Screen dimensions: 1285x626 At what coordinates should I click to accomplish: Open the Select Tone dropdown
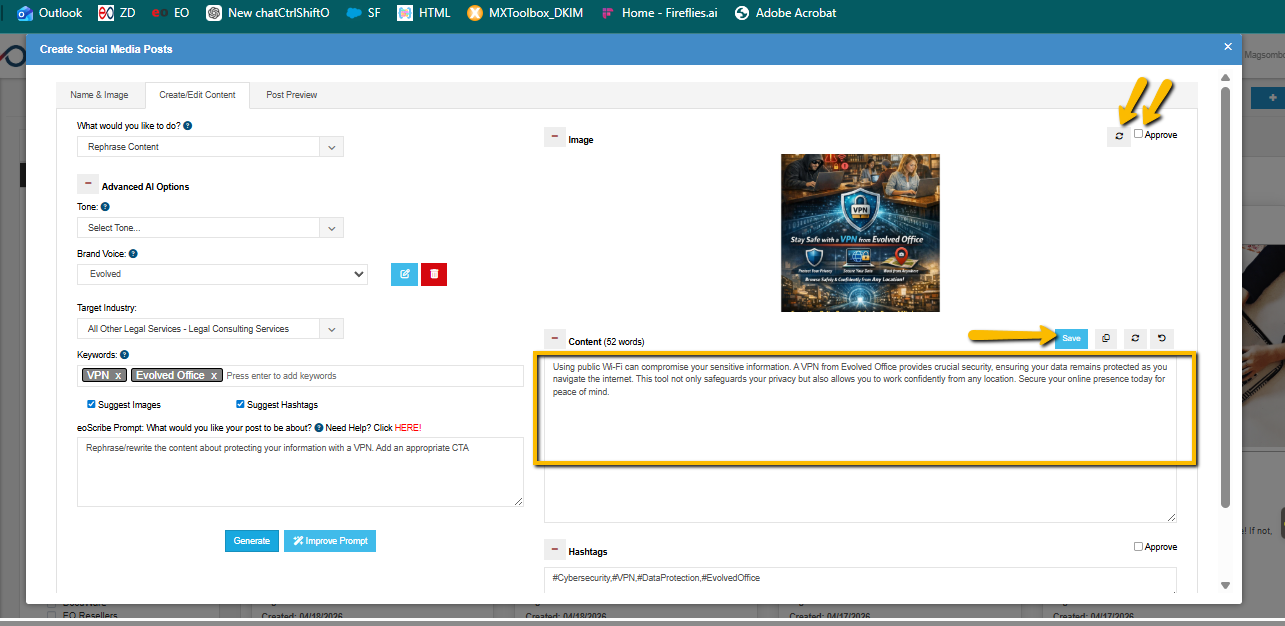[x=210, y=228]
